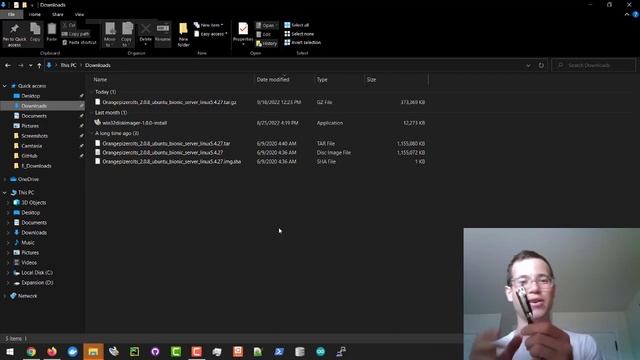The image size is (640, 360).
Task: Click the Rename ribbon icon
Action: (x=163, y=33)
